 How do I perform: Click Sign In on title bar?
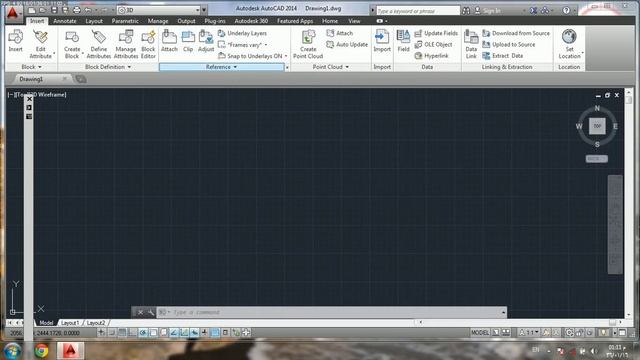(487, 11)
